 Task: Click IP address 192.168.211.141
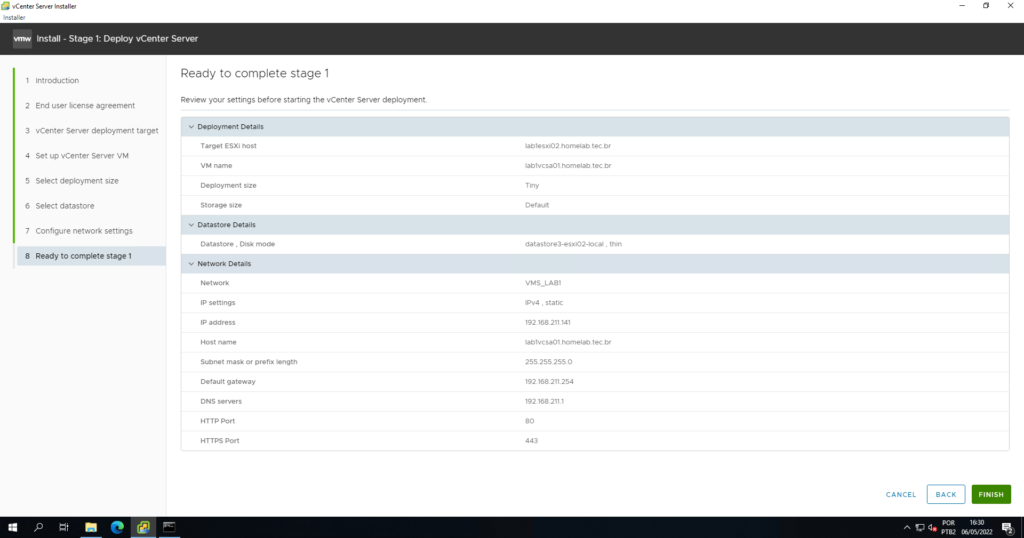547,323
